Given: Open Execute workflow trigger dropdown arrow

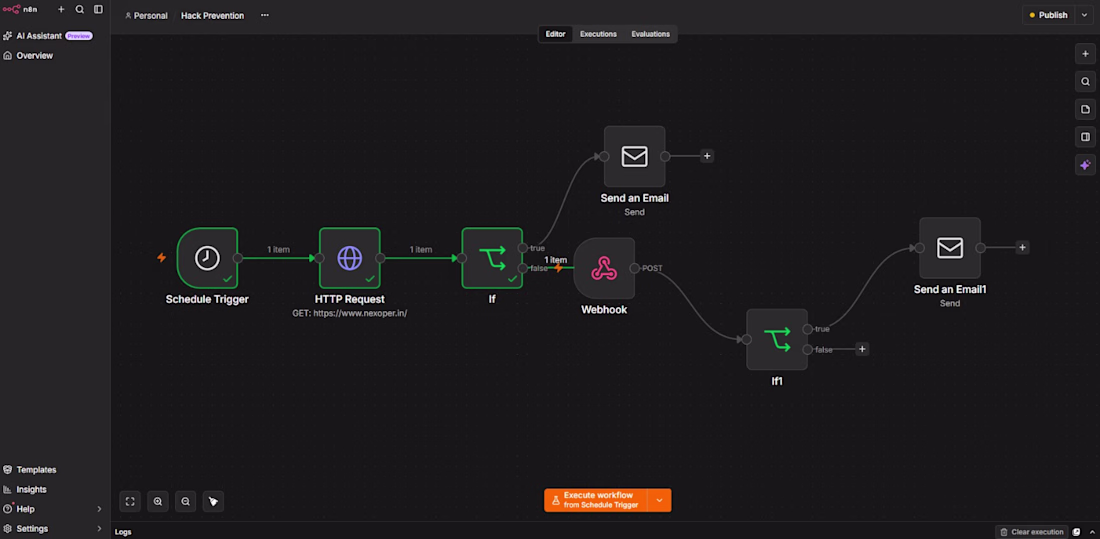Looking at the screenshot, I should click(x=659, y=500).
